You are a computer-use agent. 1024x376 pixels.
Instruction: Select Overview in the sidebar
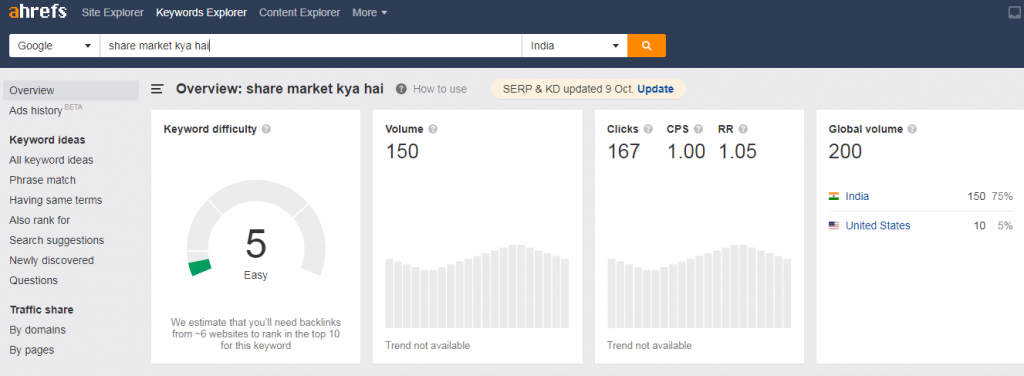tap(71, 90)
